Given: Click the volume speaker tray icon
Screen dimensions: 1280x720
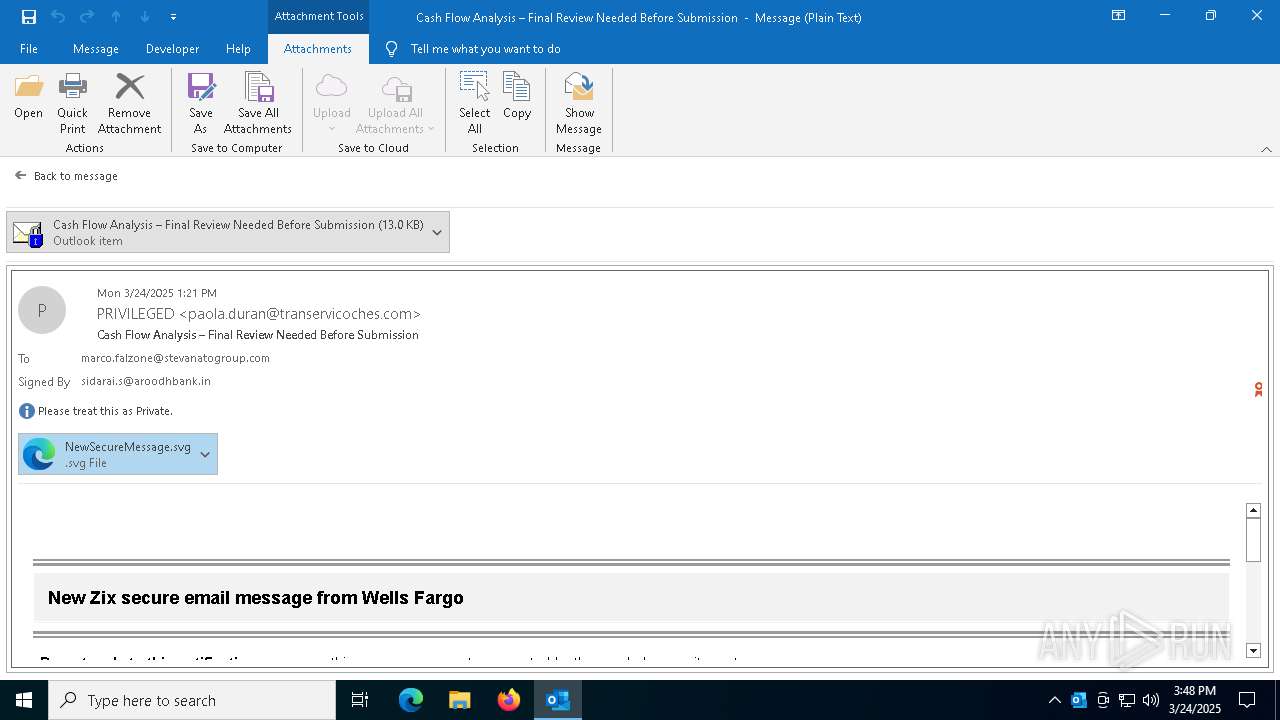Looking at the screenshot, I should (x=1151, y=700).
